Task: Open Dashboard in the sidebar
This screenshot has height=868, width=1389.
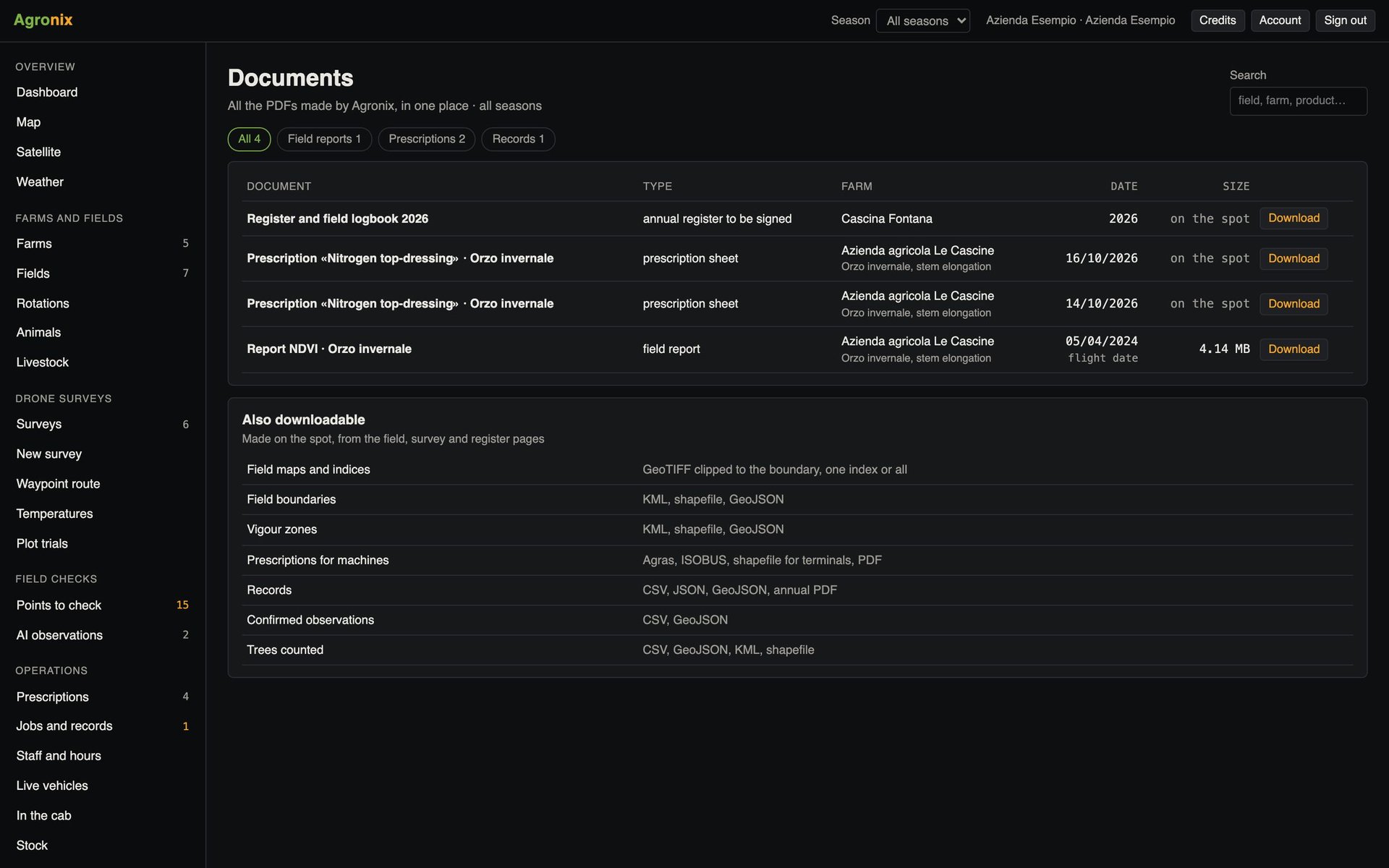Action: [x=103, y=93]
